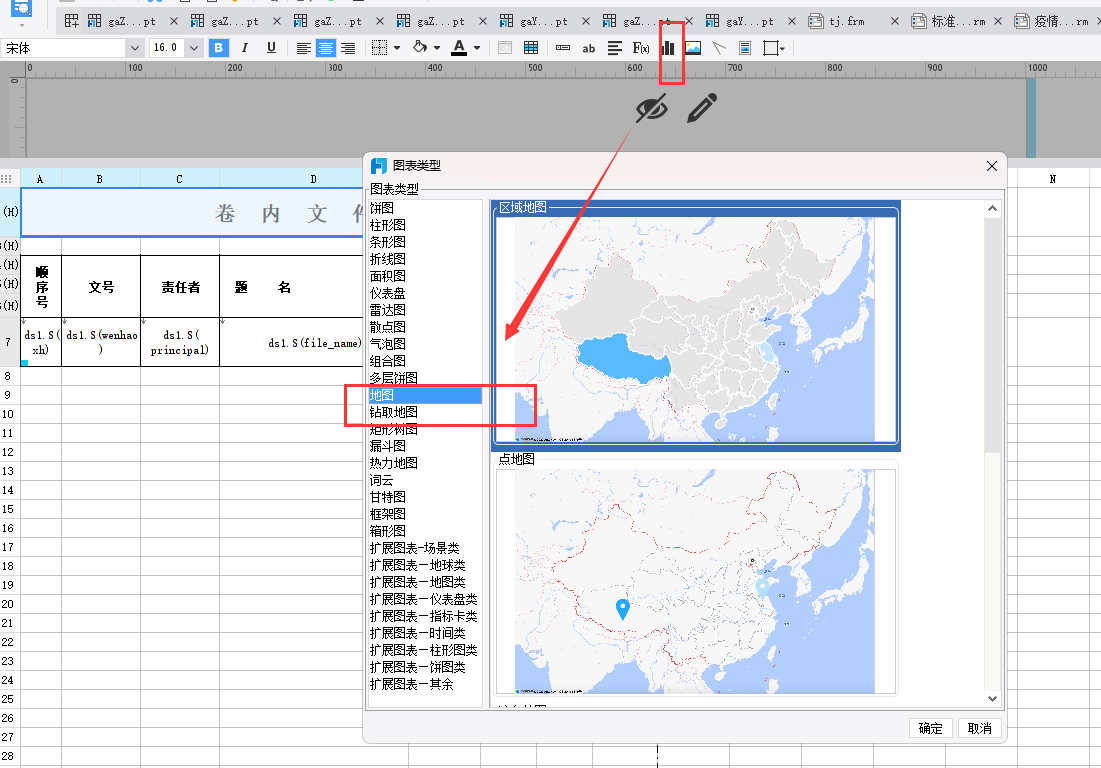Viewport: 1101px width, 768px height.
Task: Select the 区域地图 map thumbnail
Action: pos(696,326)
